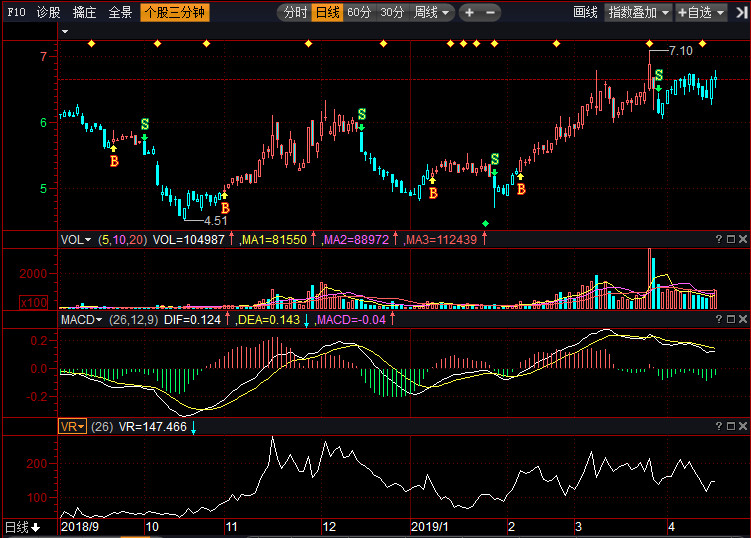751x538 pixels.
Task: Click the first S sell signal marker
Action: pyautogui.click(x=145, y=125)
